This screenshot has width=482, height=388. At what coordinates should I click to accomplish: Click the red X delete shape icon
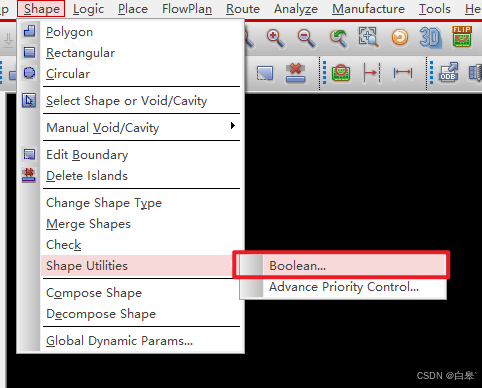pos(296,73)
